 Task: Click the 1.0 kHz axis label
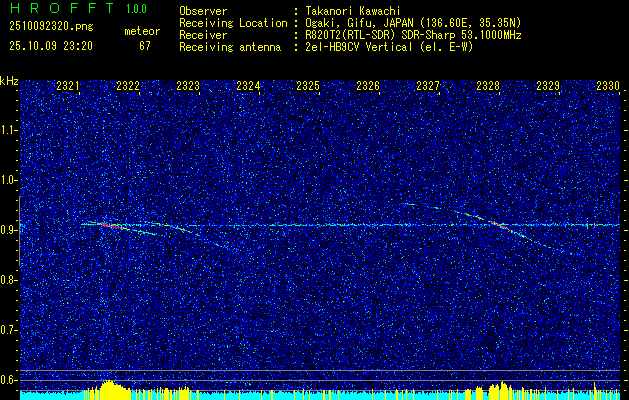point(9,180)
